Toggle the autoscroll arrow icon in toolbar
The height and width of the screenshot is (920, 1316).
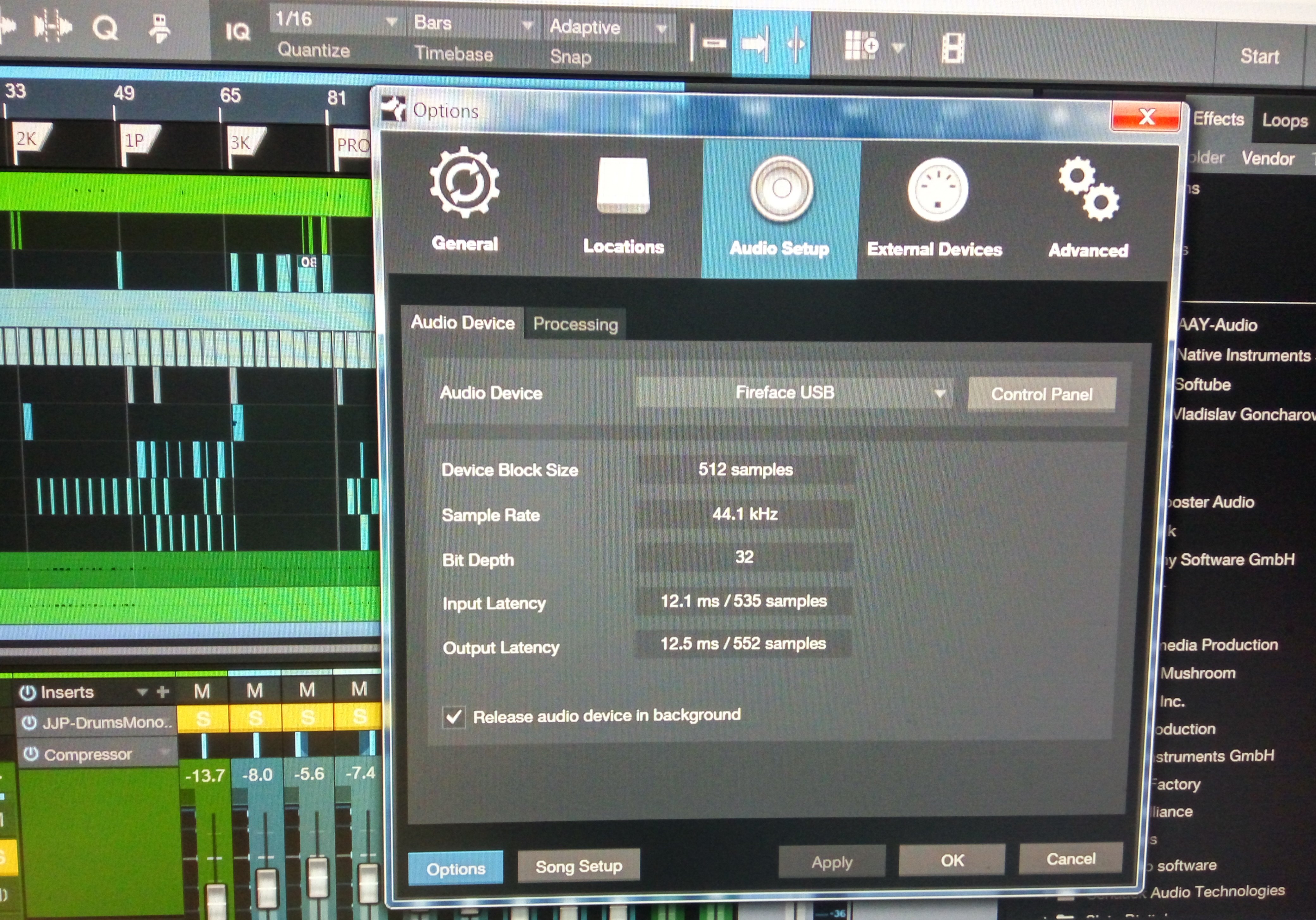pos(755,44)
